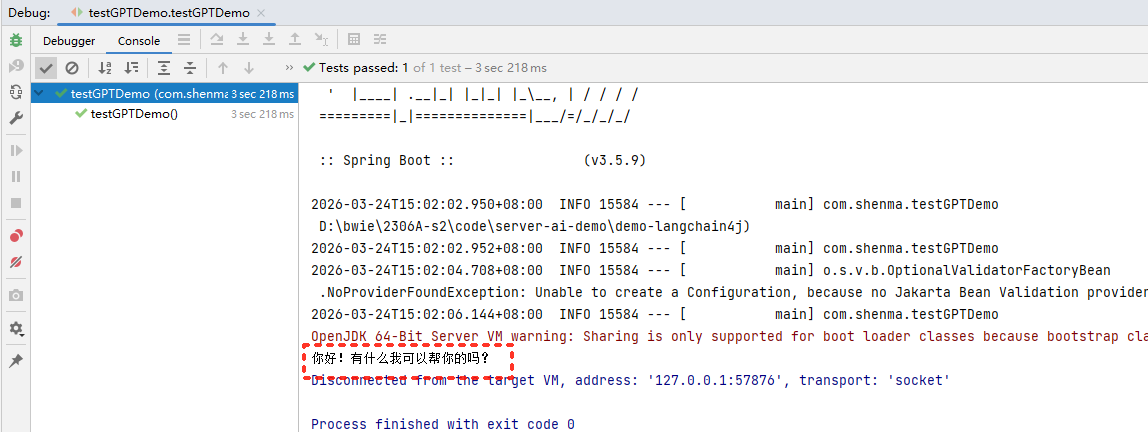1148x432 pixels.
Task: Select the Console tab
Action: click(x=139, y=41)
